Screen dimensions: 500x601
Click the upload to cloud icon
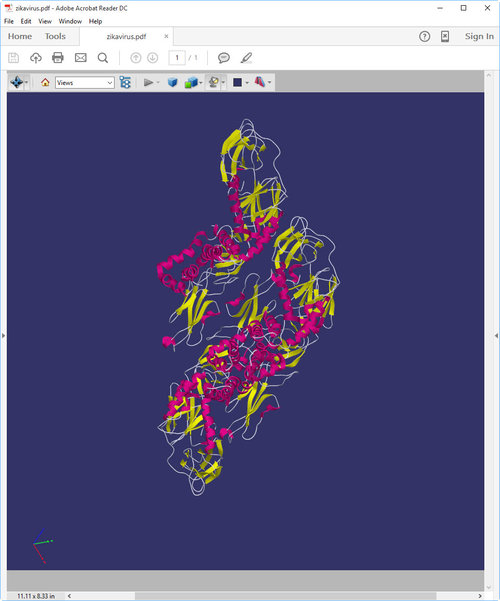click(36, 58)
